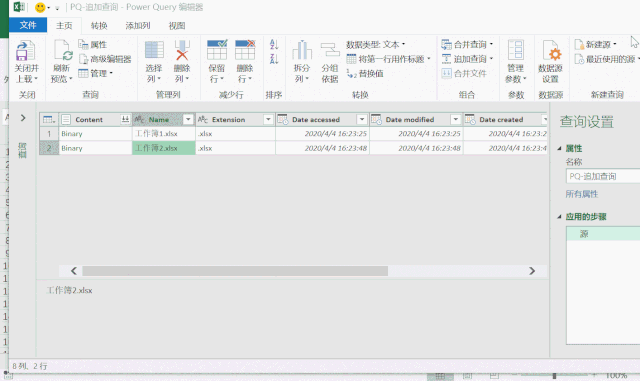Open the 文件 file tab

point(28,25)
